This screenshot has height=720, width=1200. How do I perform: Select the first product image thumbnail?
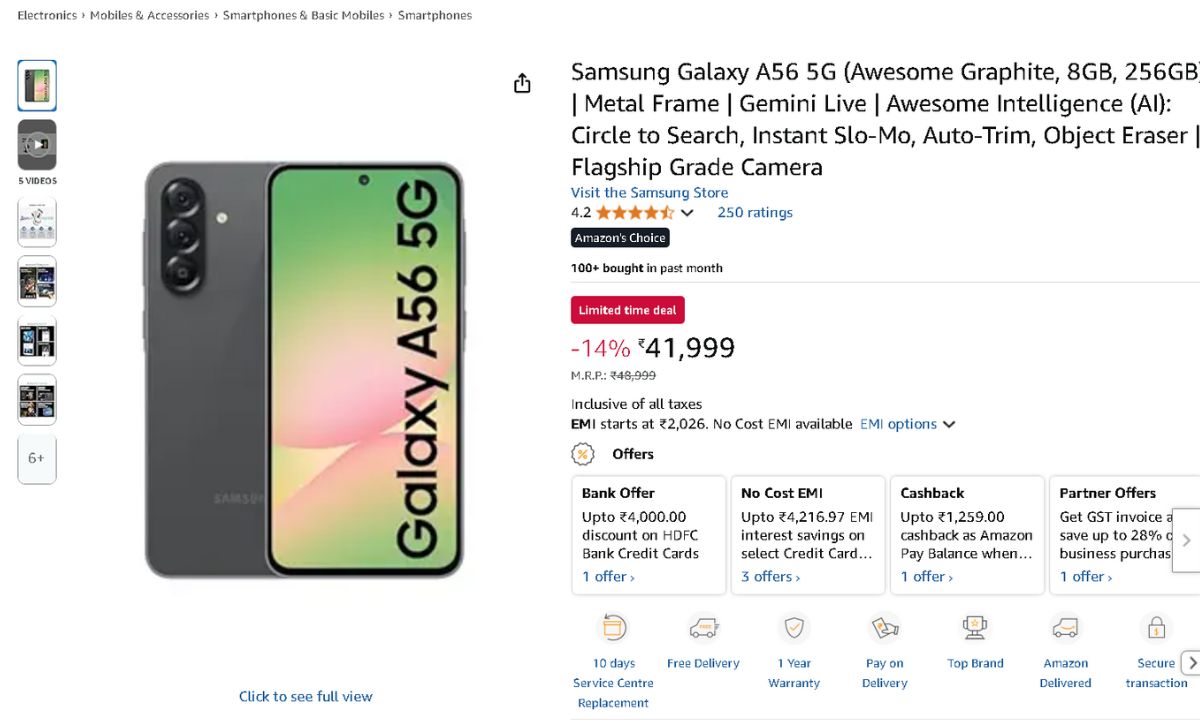pyautogui.click(x=37, y=86)
